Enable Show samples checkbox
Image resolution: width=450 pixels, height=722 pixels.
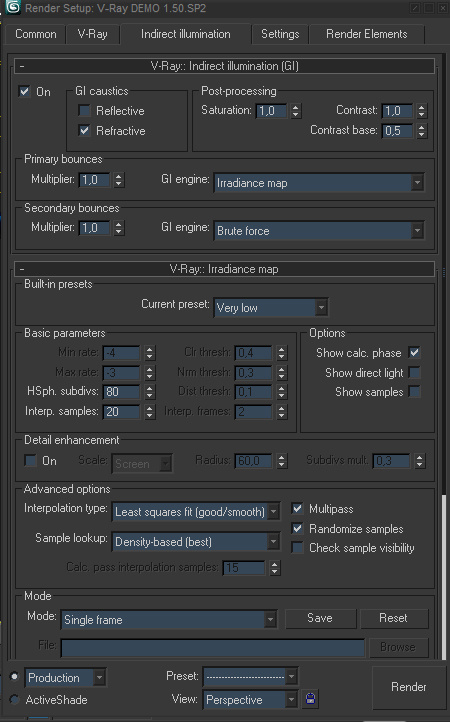414,392
